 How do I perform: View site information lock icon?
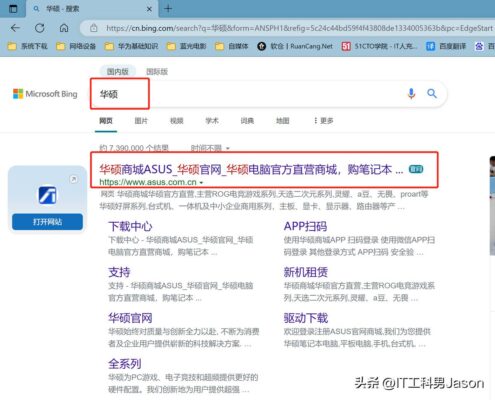94,28
